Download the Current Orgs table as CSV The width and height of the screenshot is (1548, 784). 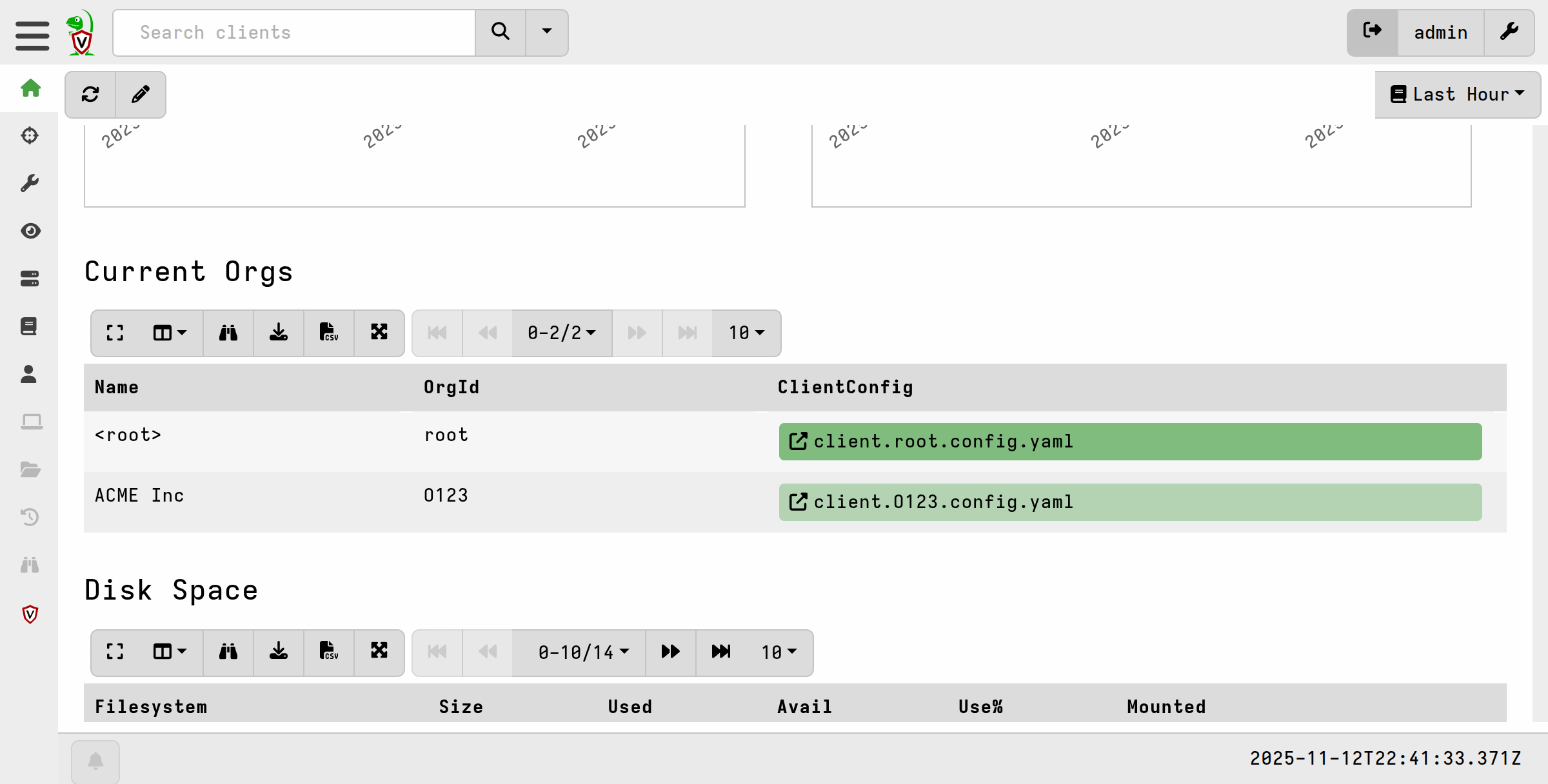pos(329,333)
